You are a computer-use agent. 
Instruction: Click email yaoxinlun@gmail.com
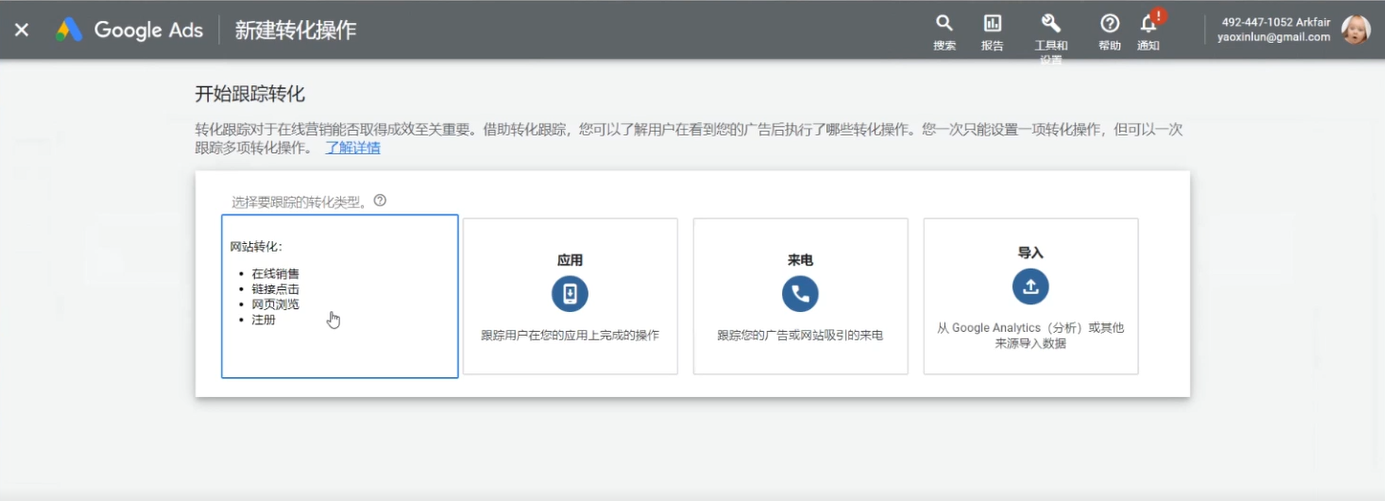coord(1274,38)
